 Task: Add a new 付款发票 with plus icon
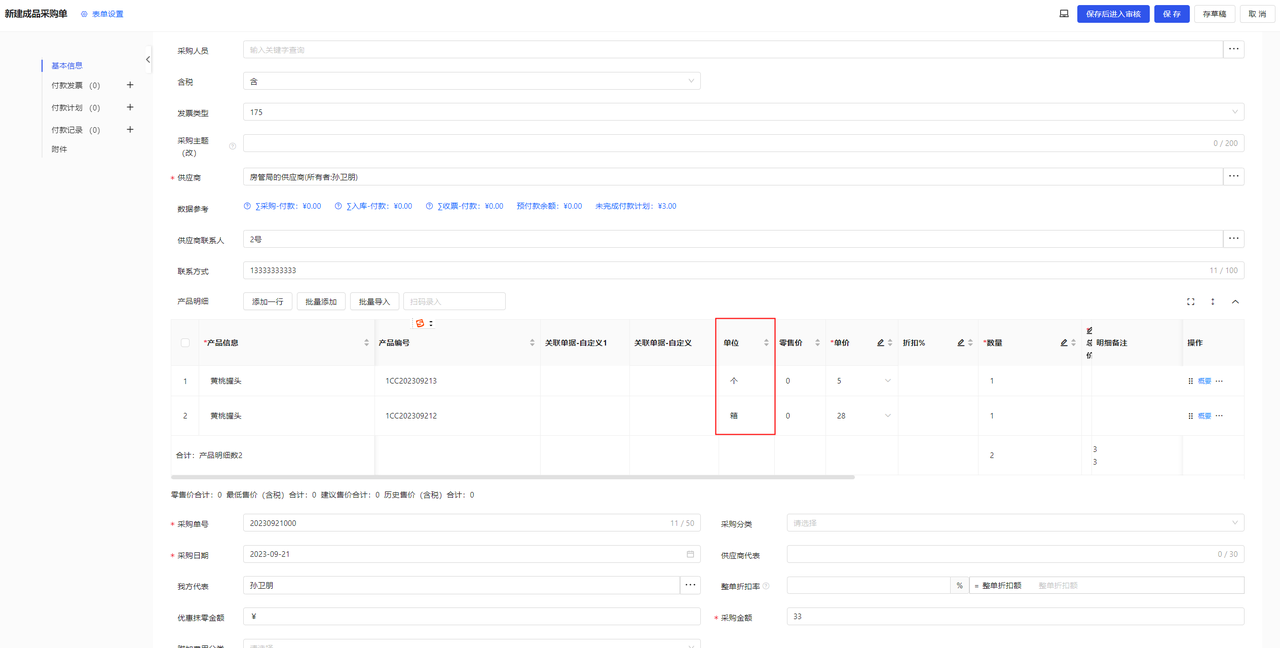(x=130, y=85)
